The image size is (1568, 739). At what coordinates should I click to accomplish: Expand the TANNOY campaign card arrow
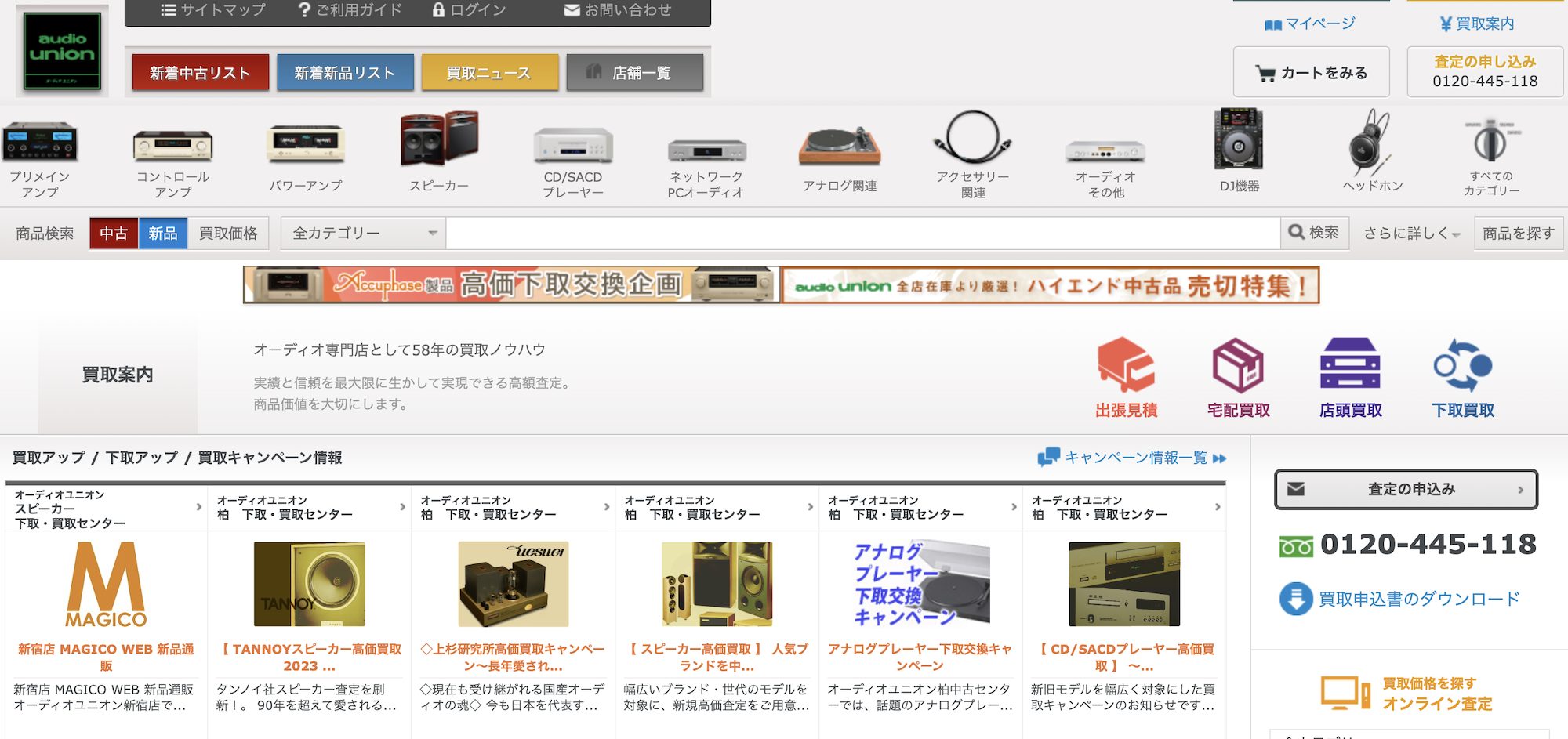(x=401, y=507)
